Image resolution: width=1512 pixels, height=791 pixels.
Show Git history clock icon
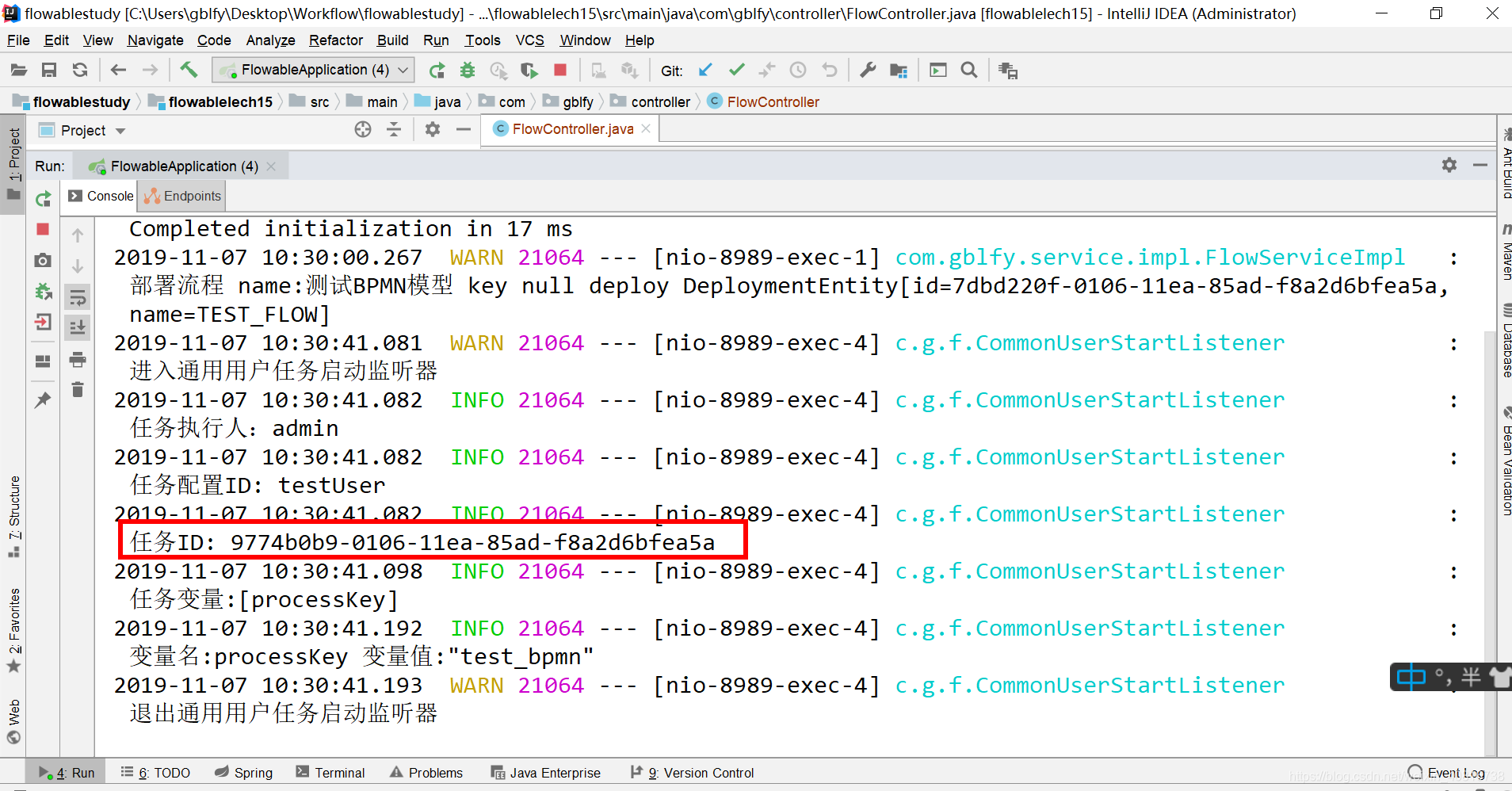(x=798, y=70)
